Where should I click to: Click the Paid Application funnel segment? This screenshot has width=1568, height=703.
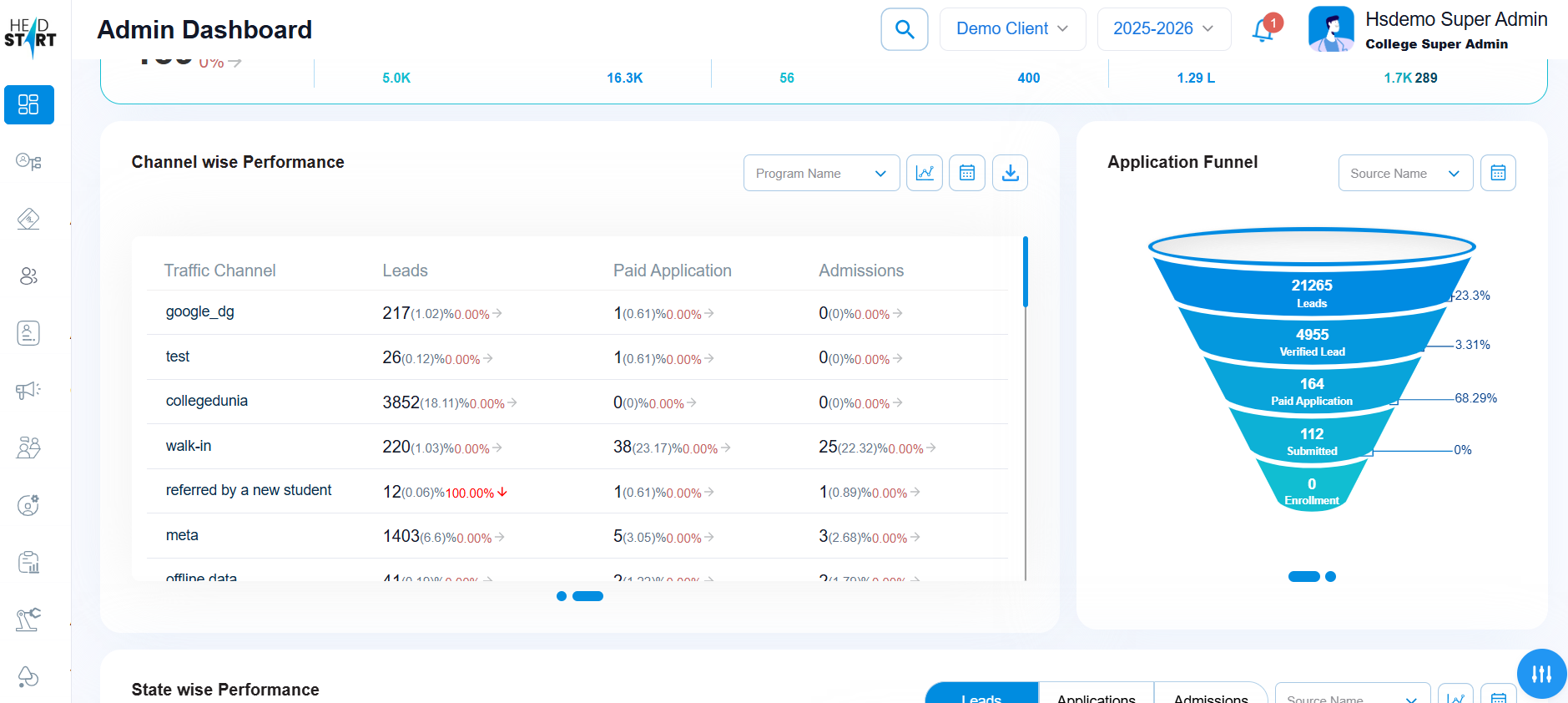coord(1311,391)
